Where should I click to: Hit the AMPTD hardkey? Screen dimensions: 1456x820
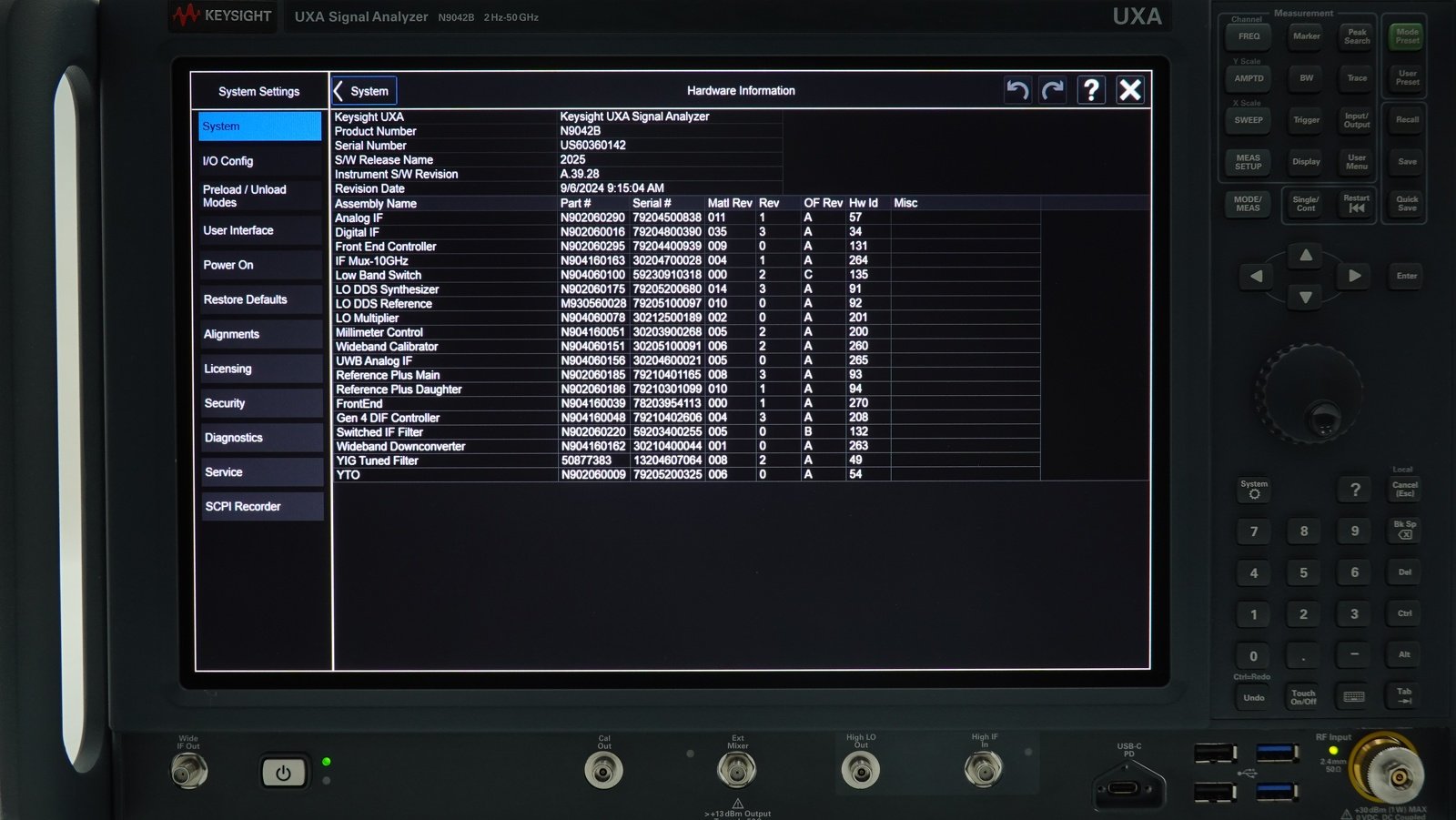pyautogui.click(x=1249, y=78)
